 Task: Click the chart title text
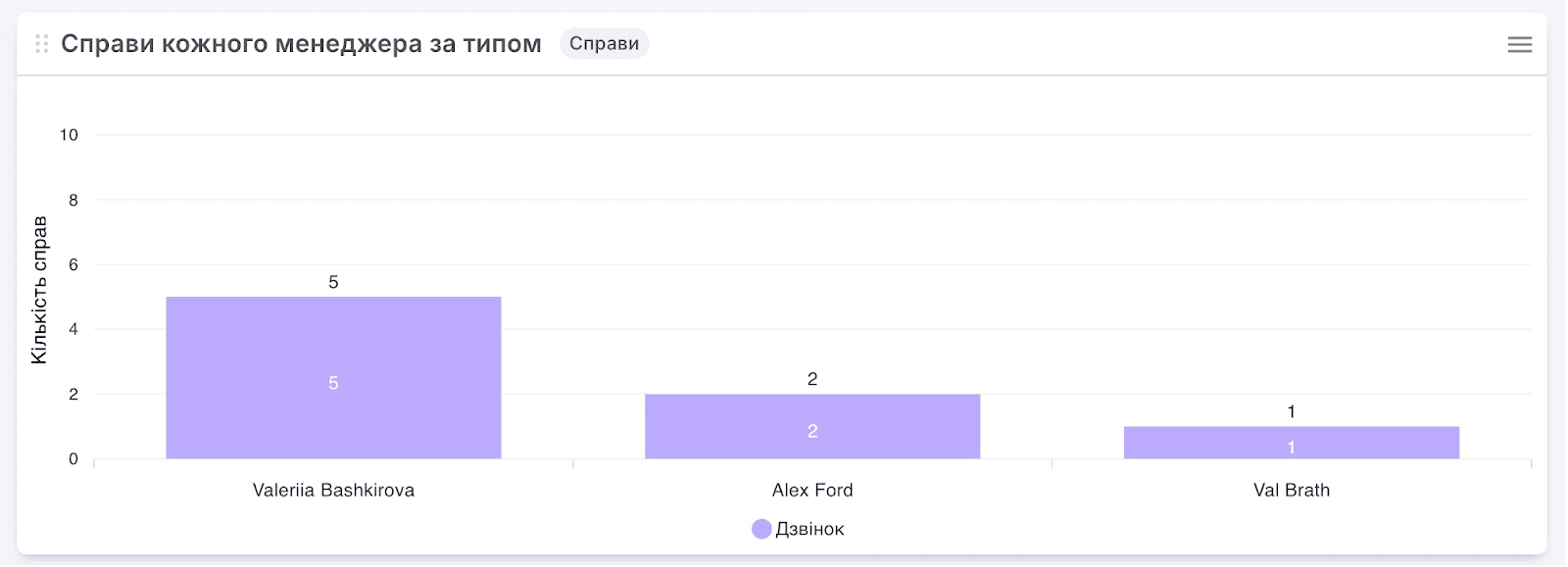click(x=301, y=43)
